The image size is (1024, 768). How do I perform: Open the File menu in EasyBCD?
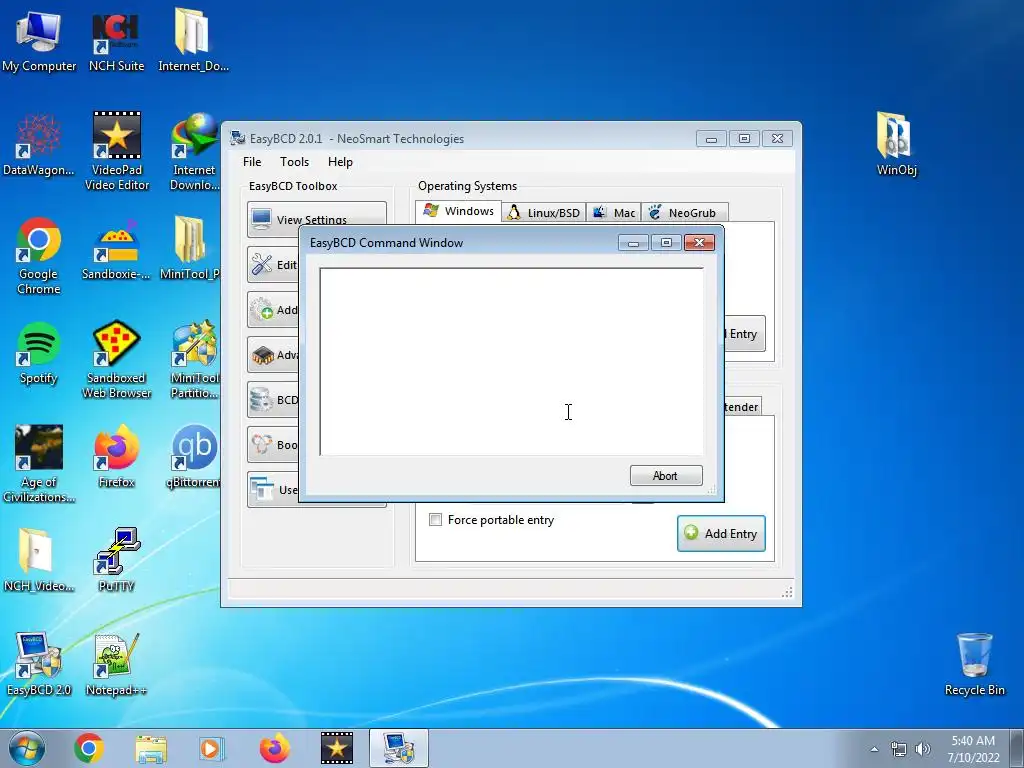pyautogui.click(x=252, y=162)
